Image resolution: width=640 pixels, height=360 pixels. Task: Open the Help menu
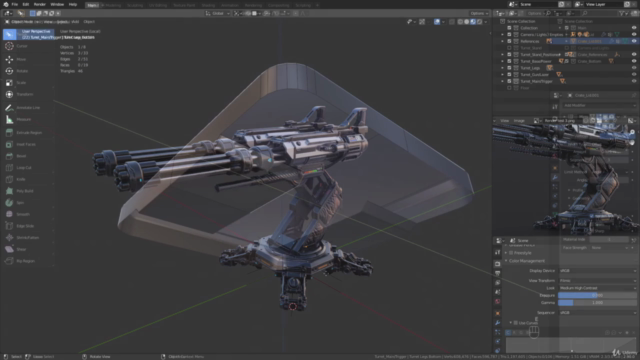coord(73,4)
